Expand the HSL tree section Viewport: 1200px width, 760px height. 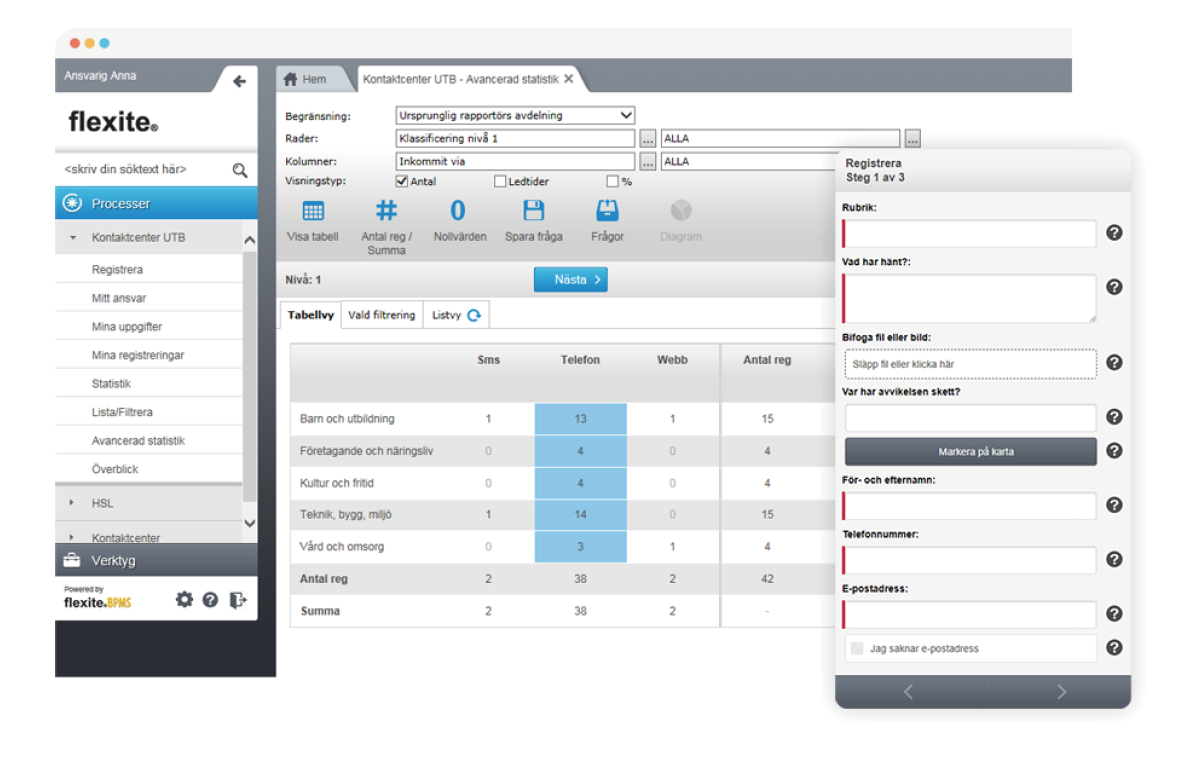(x=72, y=503)
